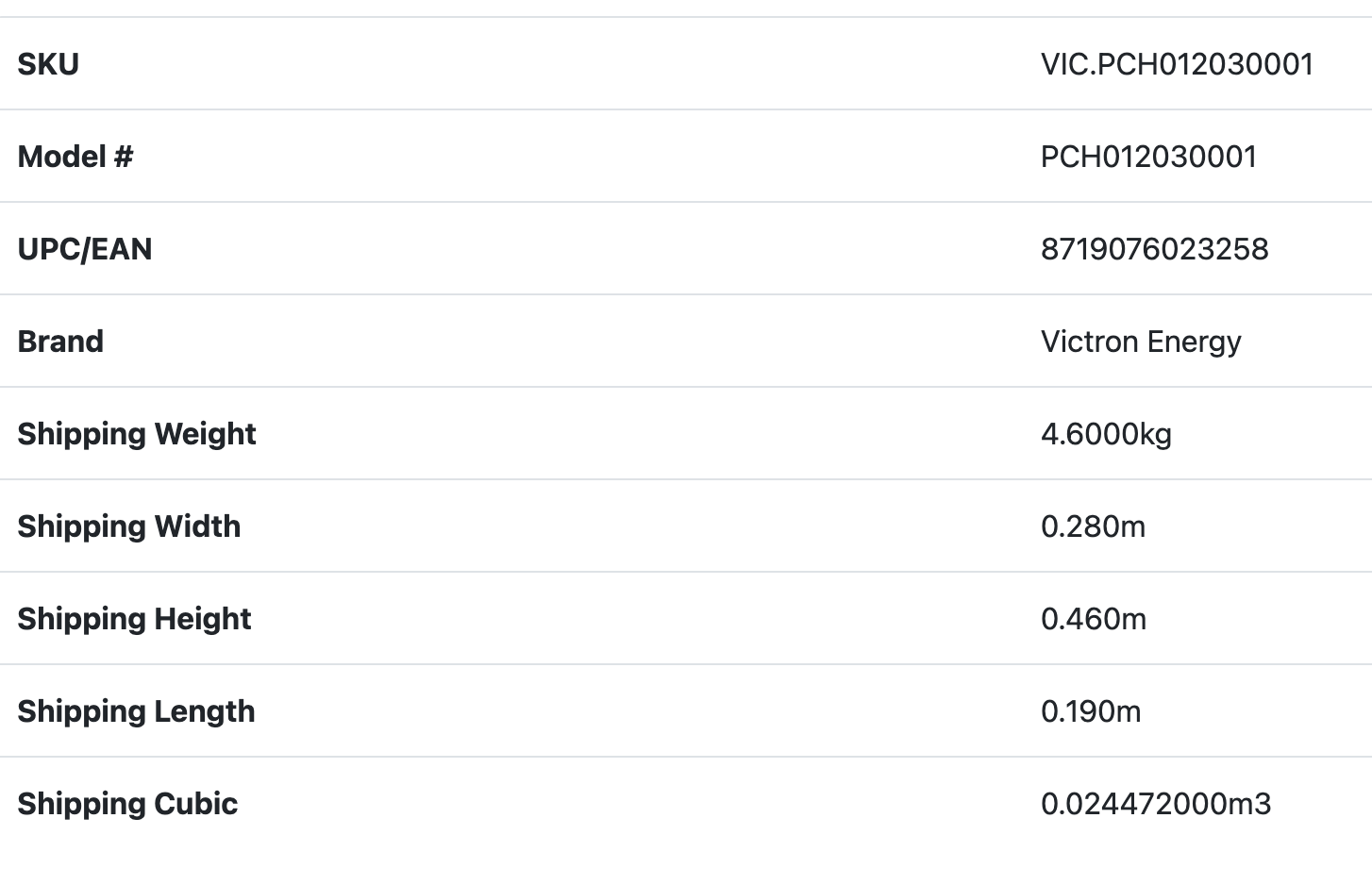Click the Shipping Length label
This screenshot has width=1372, height=885.
tap(136, 711)
